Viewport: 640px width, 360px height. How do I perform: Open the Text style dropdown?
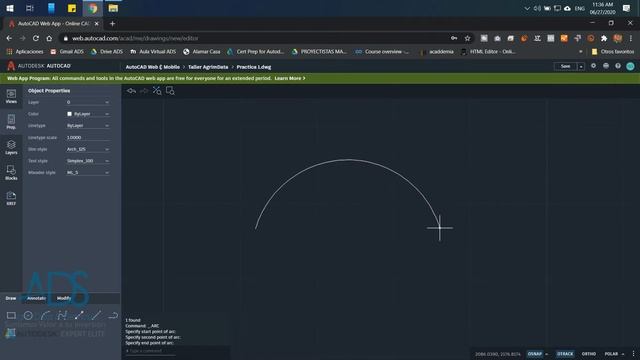pos(88,161)
